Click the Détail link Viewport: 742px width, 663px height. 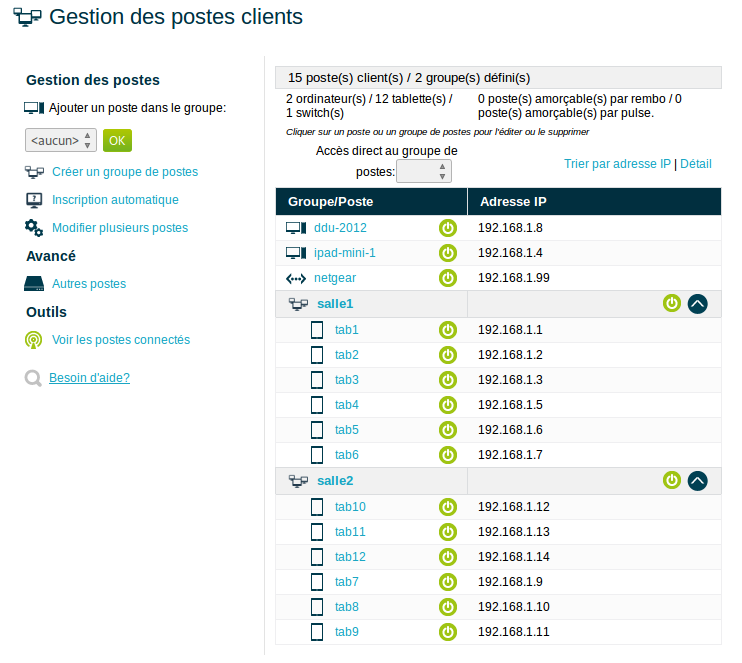[696, 164]
